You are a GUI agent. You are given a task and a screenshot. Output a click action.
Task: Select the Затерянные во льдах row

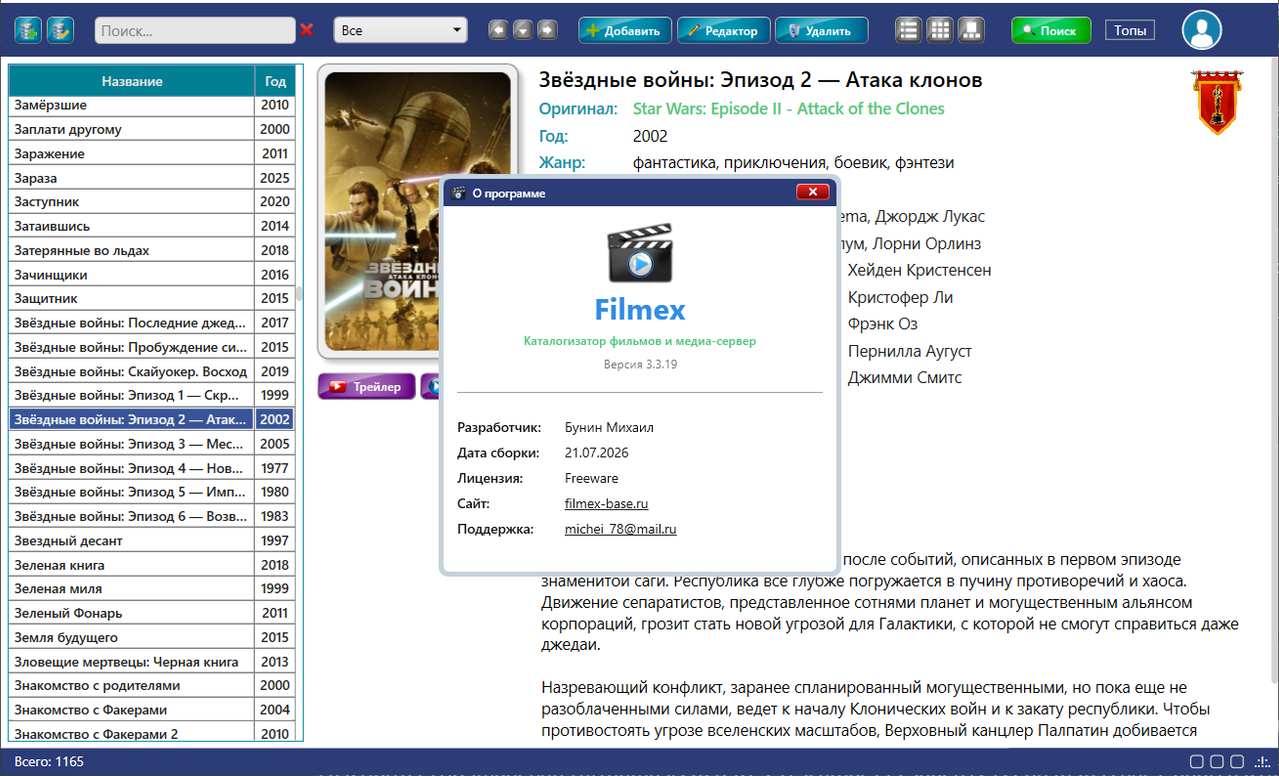(x=152, y=250)
